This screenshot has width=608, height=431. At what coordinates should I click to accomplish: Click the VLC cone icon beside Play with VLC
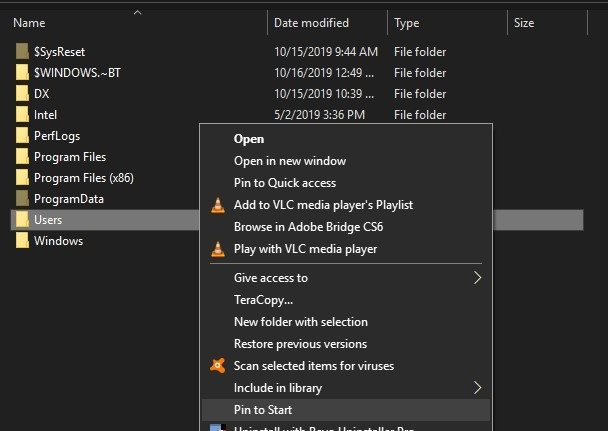pyautogui.click(x=218, y=249)
